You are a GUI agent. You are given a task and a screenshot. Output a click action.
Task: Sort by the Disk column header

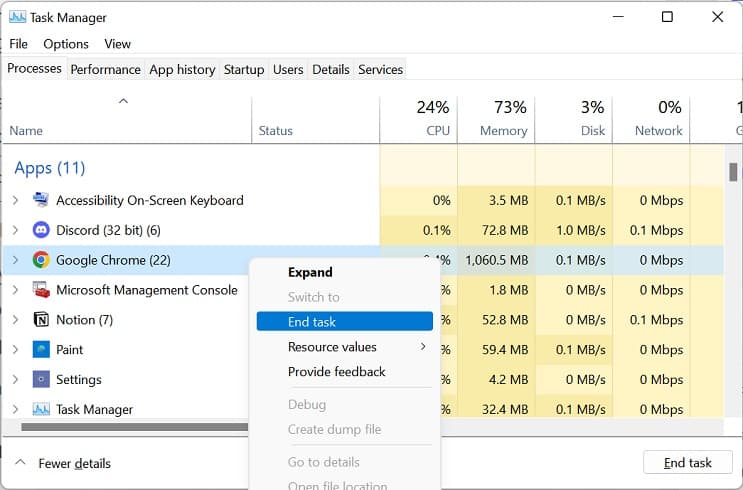574,119
